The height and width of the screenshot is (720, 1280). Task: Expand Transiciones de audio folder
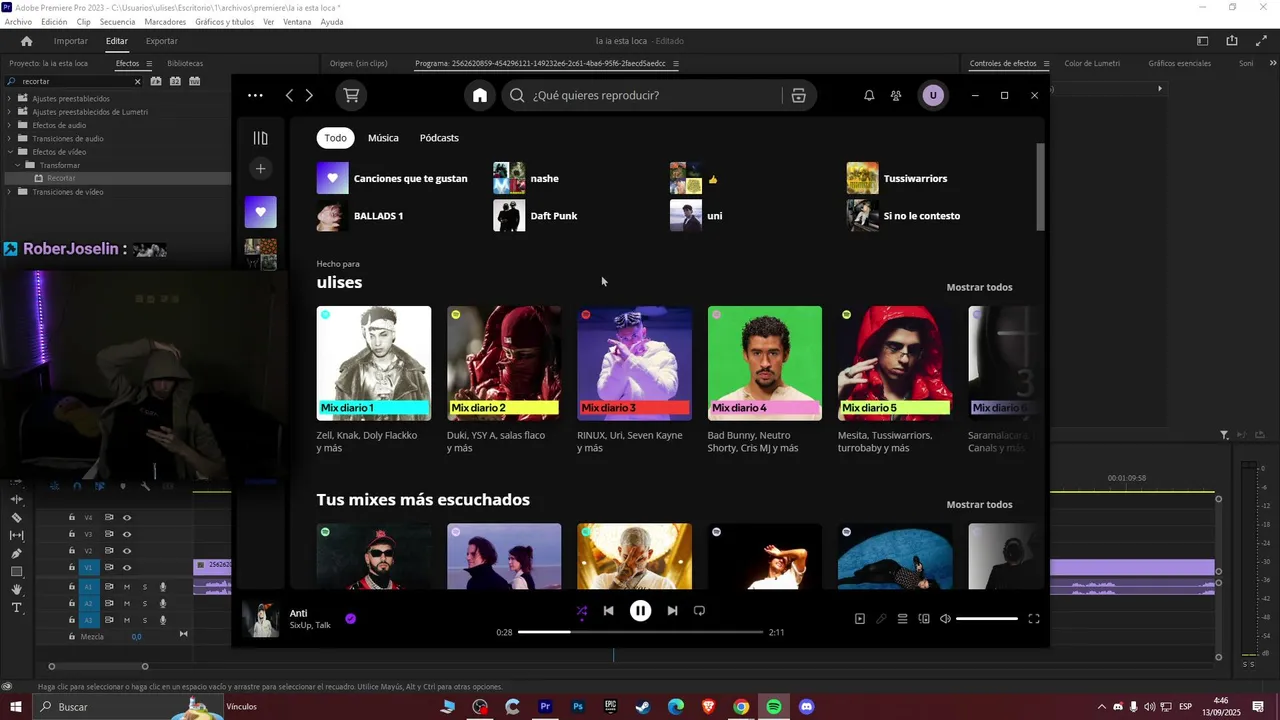tap(9, 138)
